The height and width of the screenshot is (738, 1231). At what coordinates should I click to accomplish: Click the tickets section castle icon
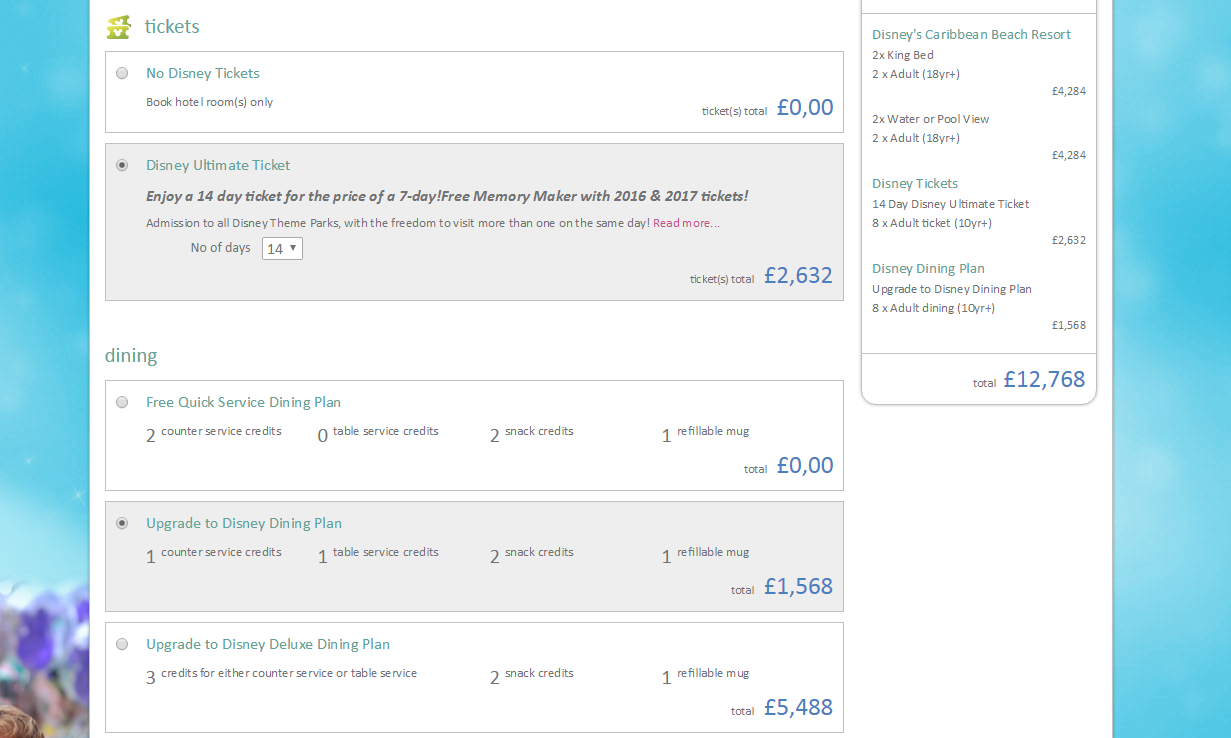(x=119, y=27)
